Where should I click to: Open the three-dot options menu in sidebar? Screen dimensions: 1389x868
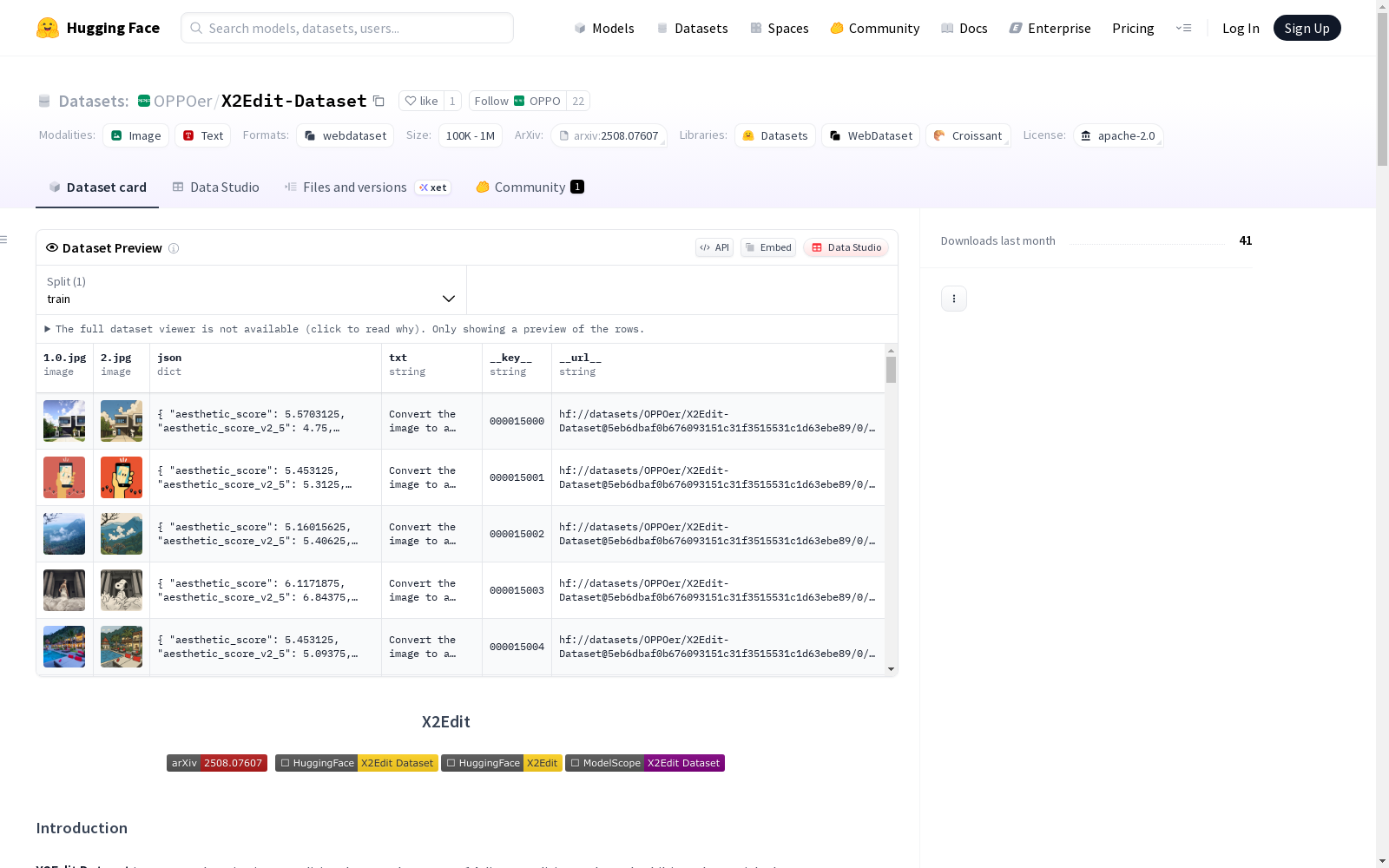(954, 299)
